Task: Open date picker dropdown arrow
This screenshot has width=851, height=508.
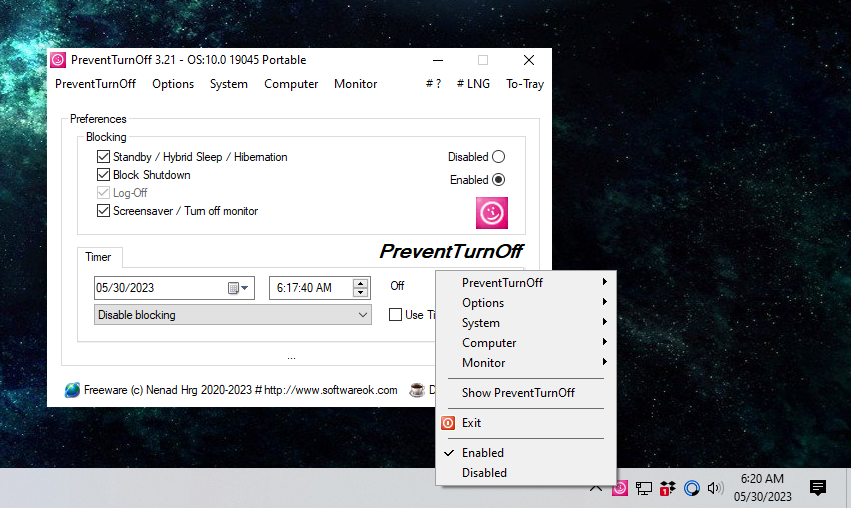Action: [x=245, y=288]
